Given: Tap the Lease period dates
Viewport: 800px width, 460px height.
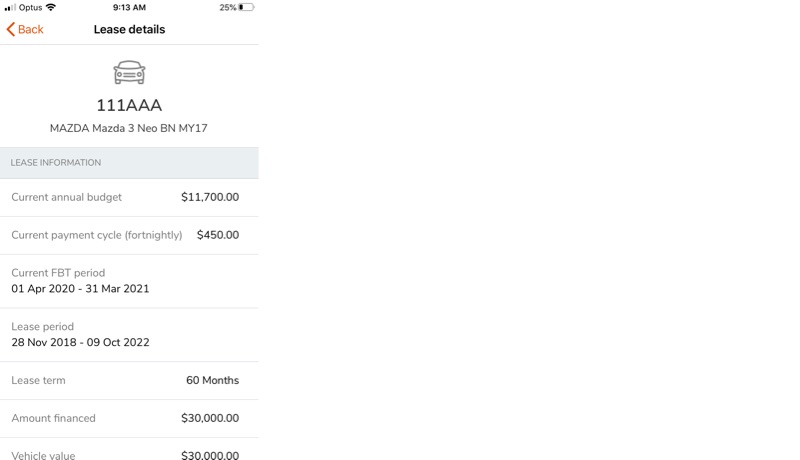Looking at the screenshot, I should pyautogui.click(x=81, y=342).
